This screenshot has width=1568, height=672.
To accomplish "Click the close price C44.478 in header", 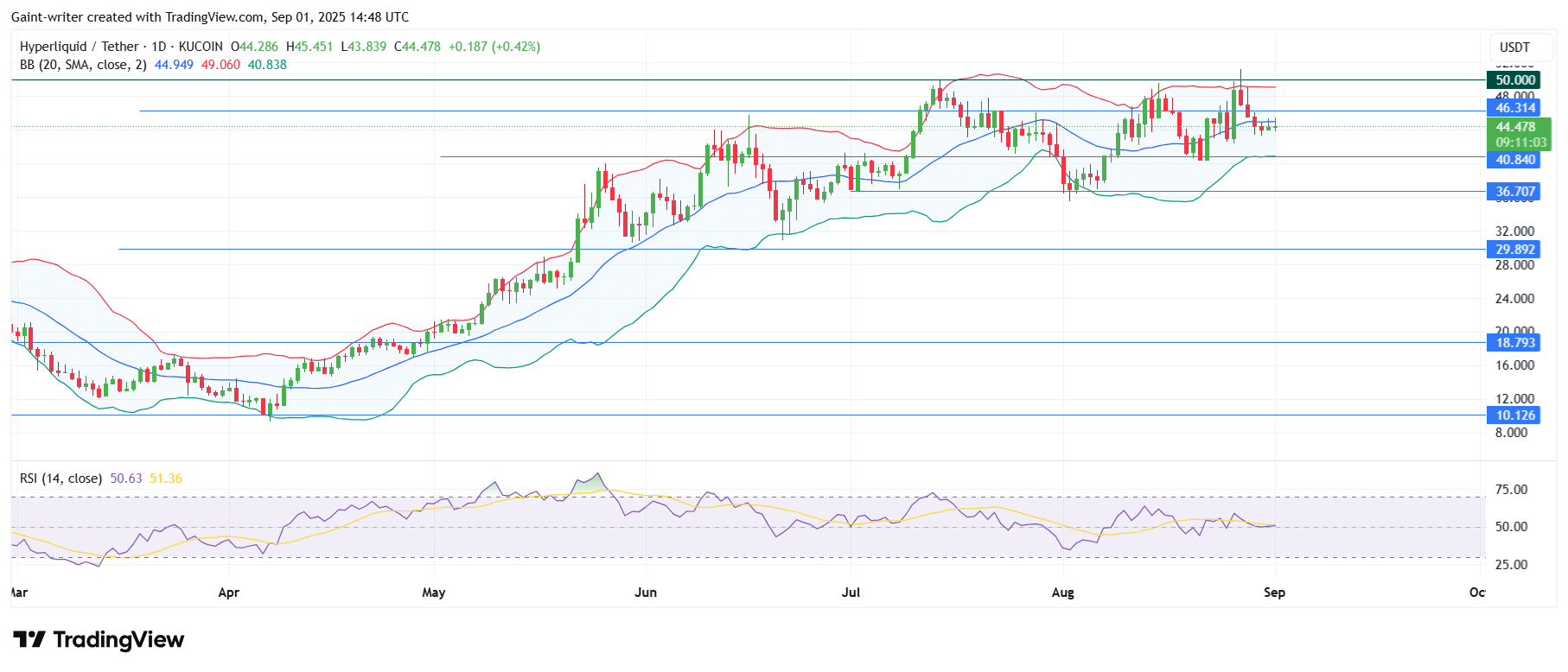I will click(x=417, y=47).
